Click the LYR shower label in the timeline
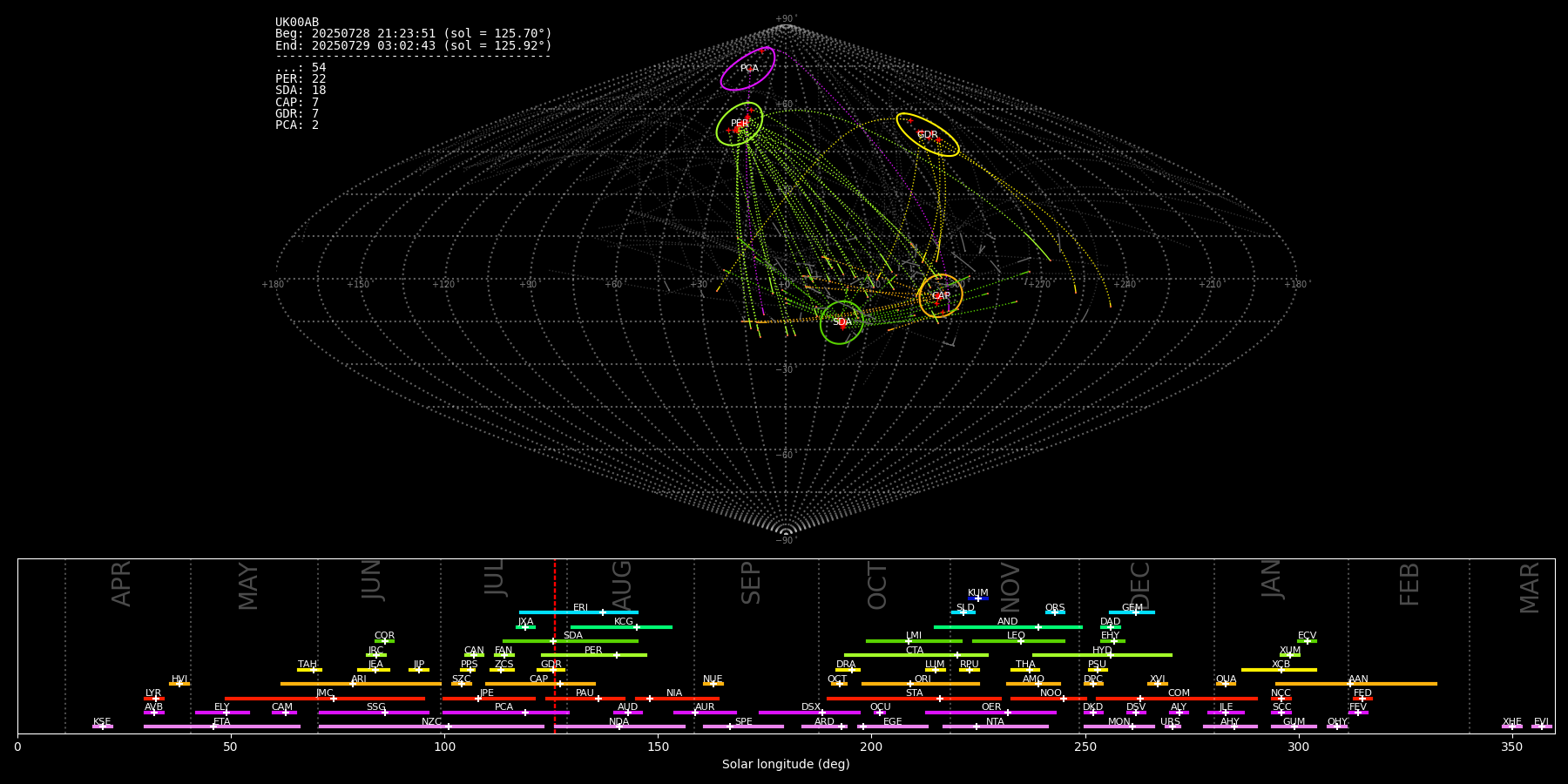1568x784 pixels. pos(153,693)
